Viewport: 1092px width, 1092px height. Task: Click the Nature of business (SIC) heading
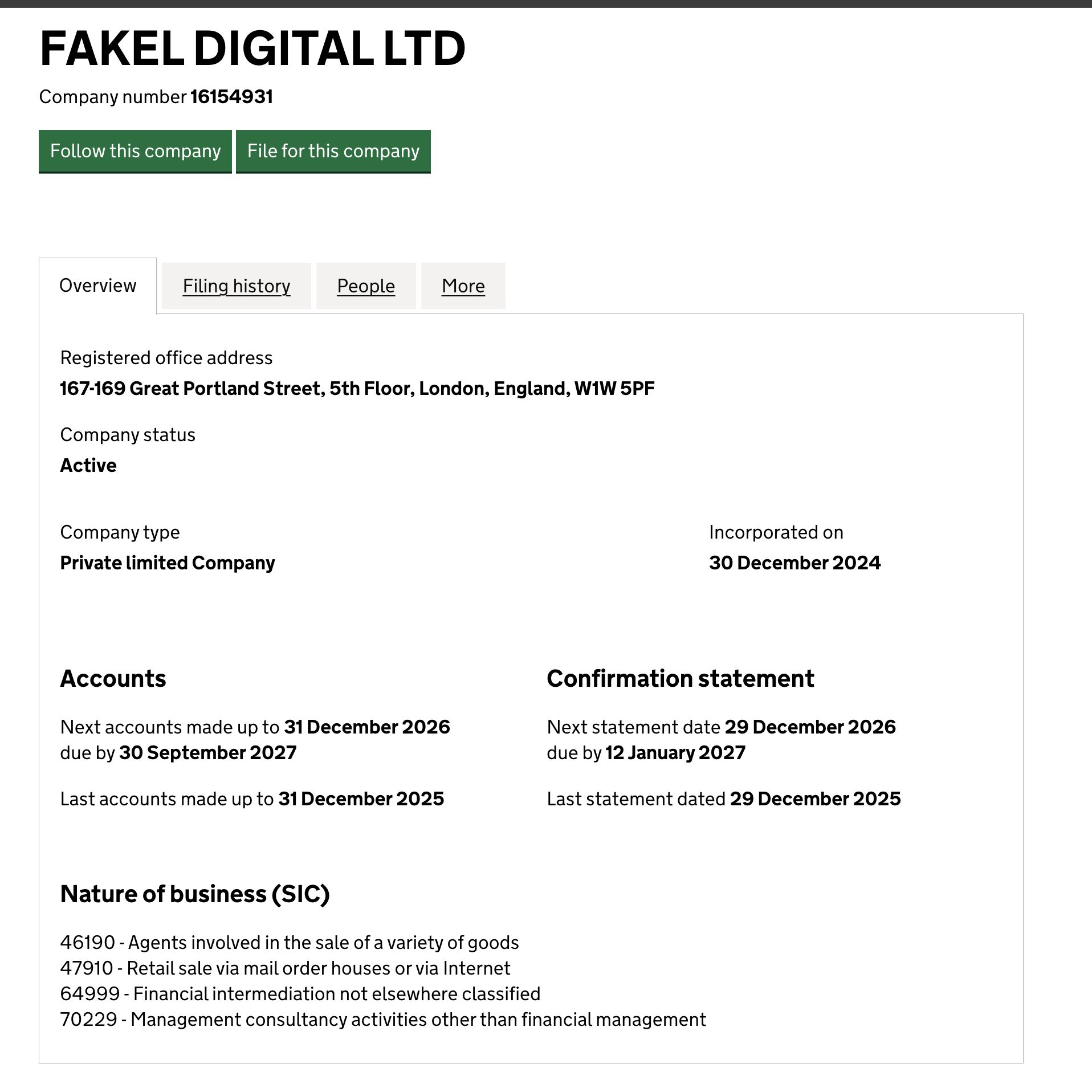point(195,894)
